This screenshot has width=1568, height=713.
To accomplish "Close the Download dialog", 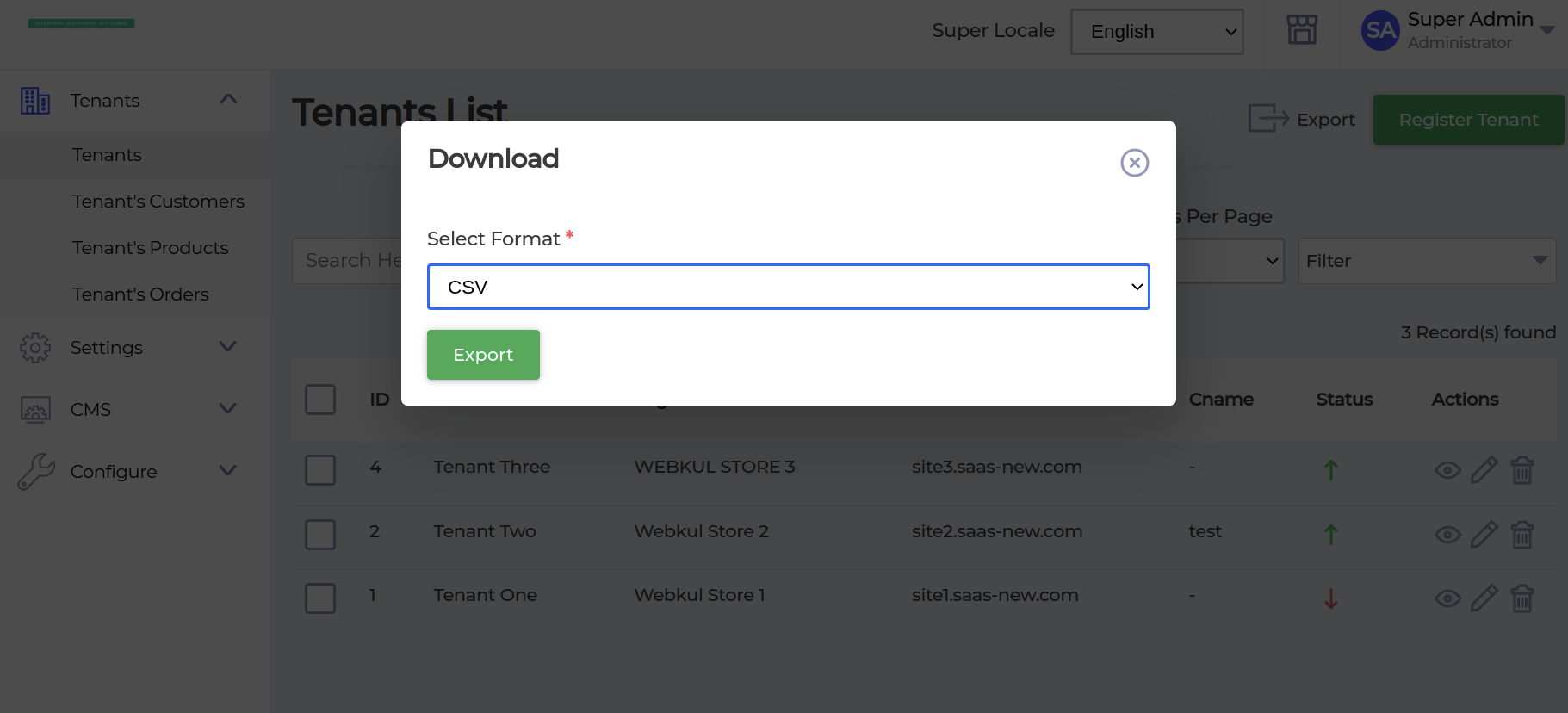I will [1134, 163].
